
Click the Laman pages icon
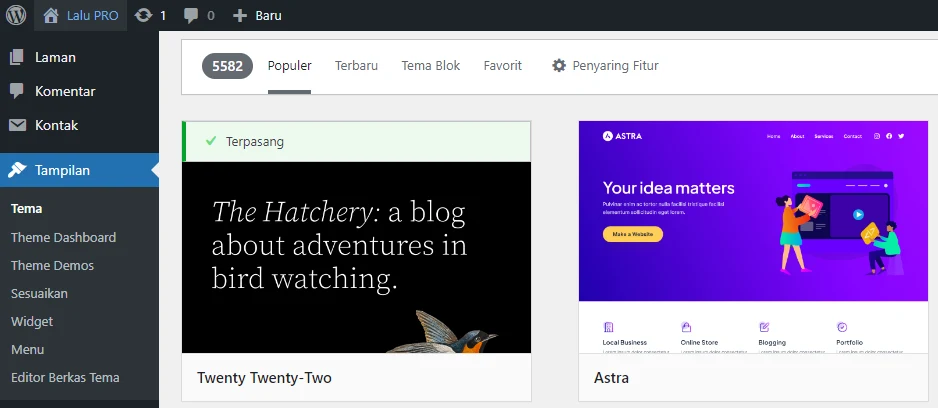pyautogui.click(x=17, y=57)
